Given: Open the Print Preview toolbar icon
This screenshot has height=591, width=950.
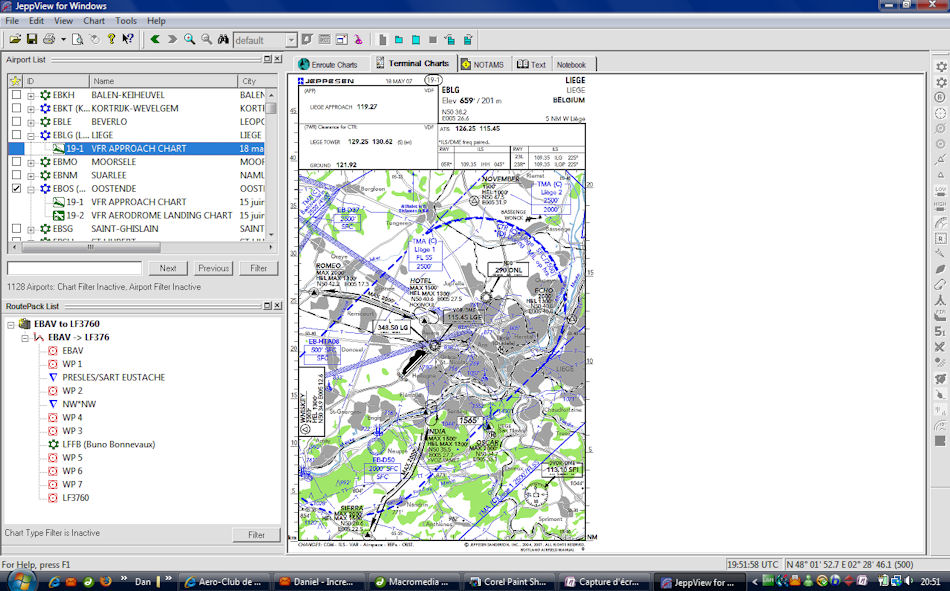Looking at the screenshot, I should [x=78, y=39].
